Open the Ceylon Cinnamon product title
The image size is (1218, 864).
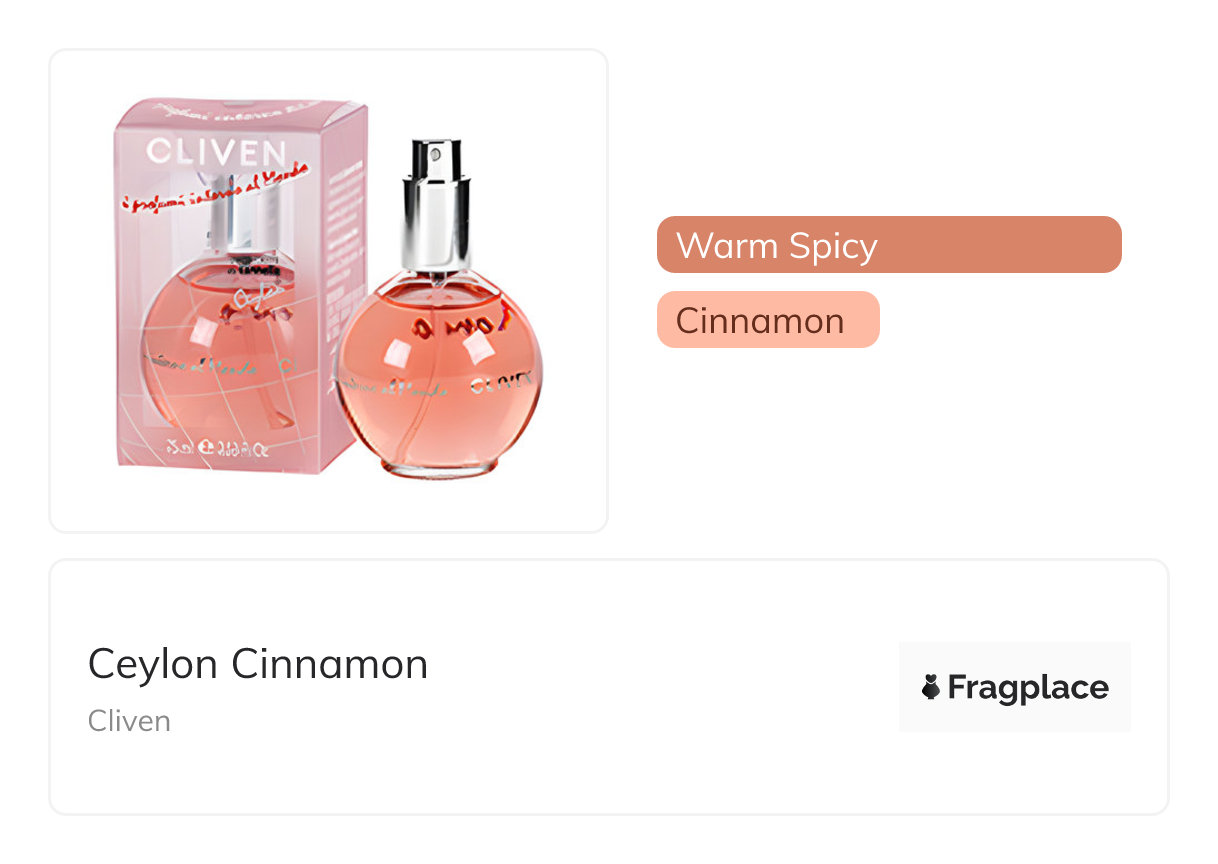pos(258,664)
